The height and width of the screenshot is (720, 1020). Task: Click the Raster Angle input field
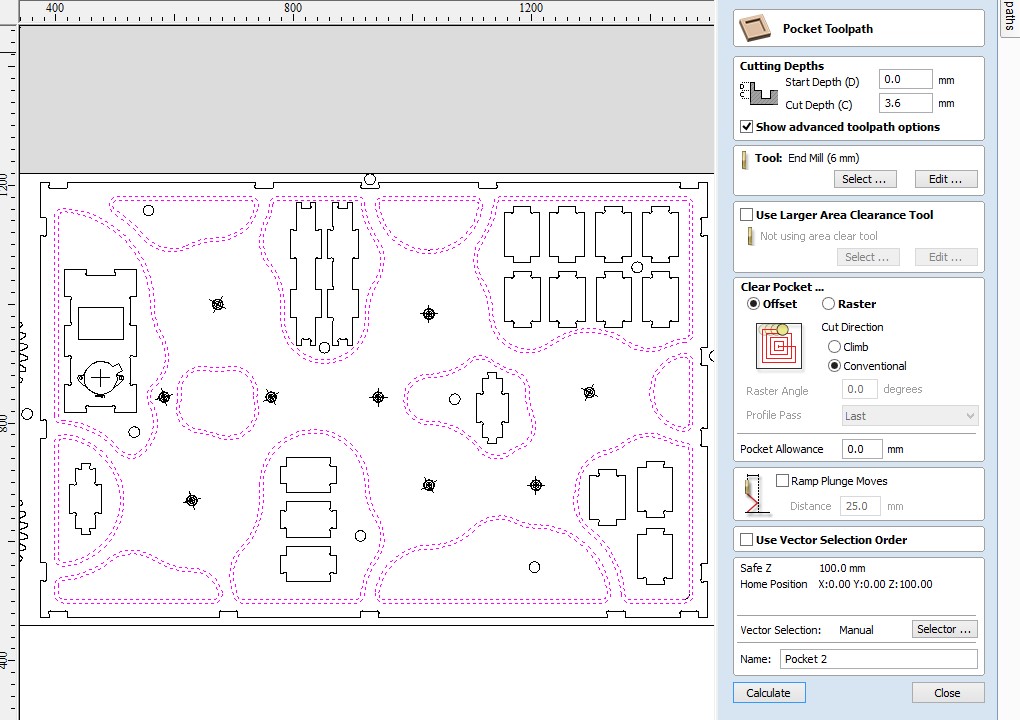coord(859,389)
